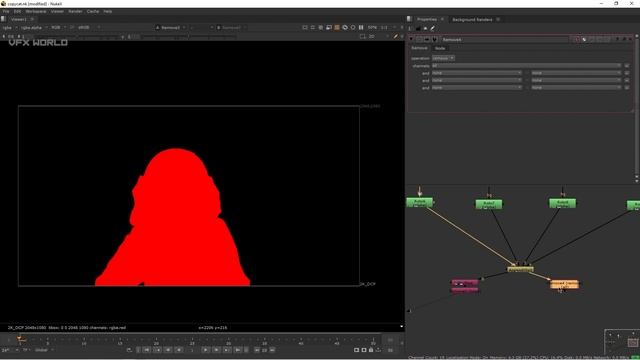
Task: Click the Viewer pane layout icon
Action: [x=3, y=19]
